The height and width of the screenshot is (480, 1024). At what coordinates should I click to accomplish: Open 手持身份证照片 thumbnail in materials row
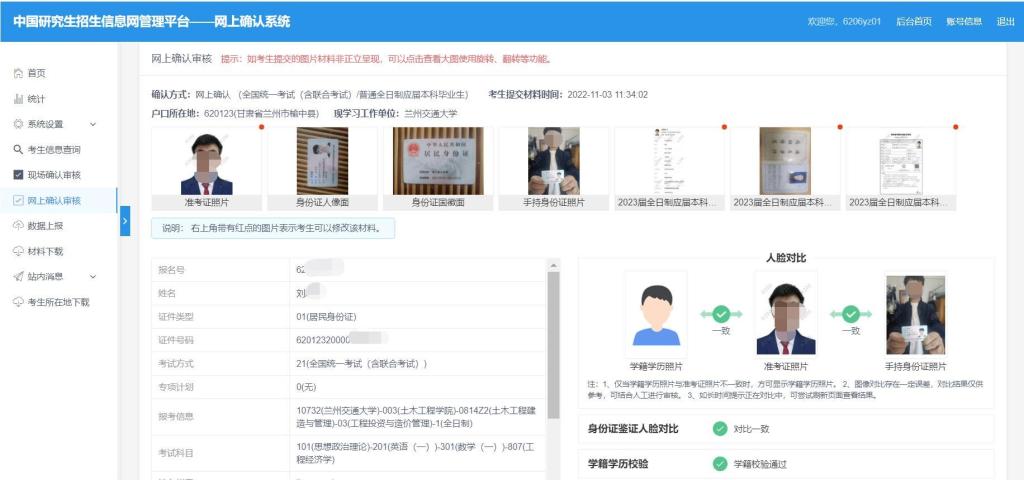point(554,162)
